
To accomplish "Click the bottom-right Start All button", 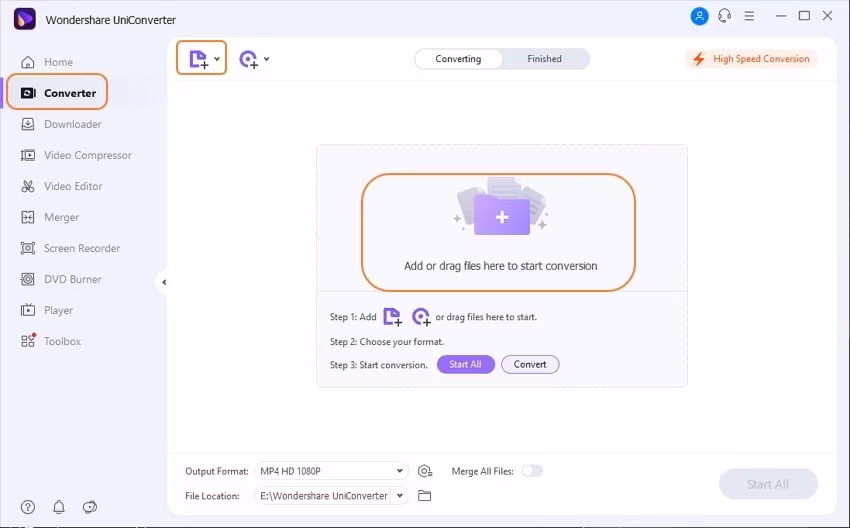I will pos(768,484).
